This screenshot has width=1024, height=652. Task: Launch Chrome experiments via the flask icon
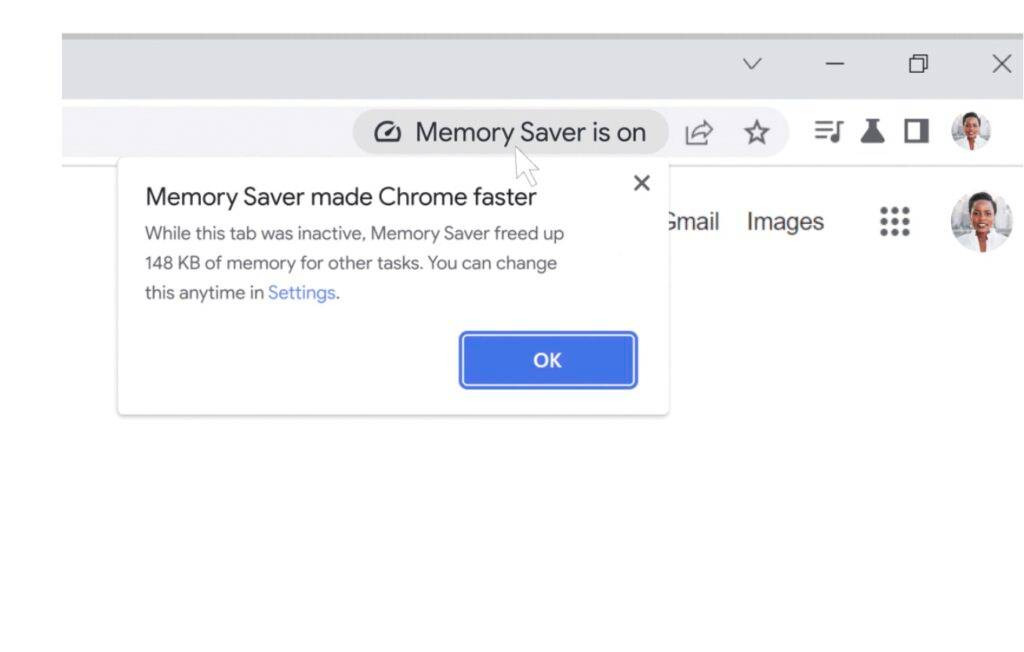[871, 131]
